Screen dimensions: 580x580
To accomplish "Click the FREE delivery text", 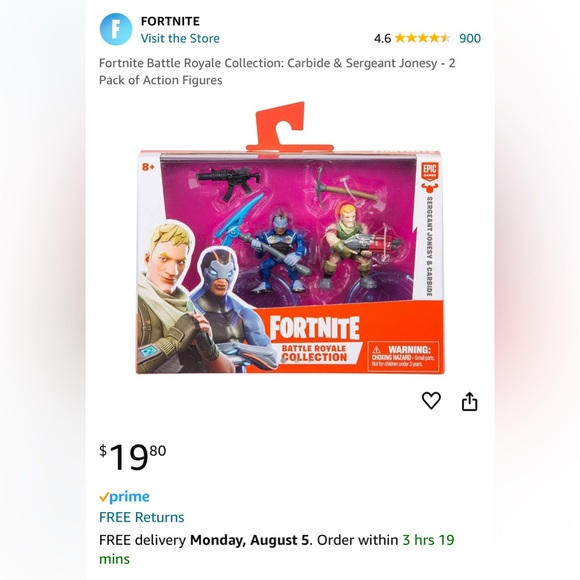I will 142,540.
